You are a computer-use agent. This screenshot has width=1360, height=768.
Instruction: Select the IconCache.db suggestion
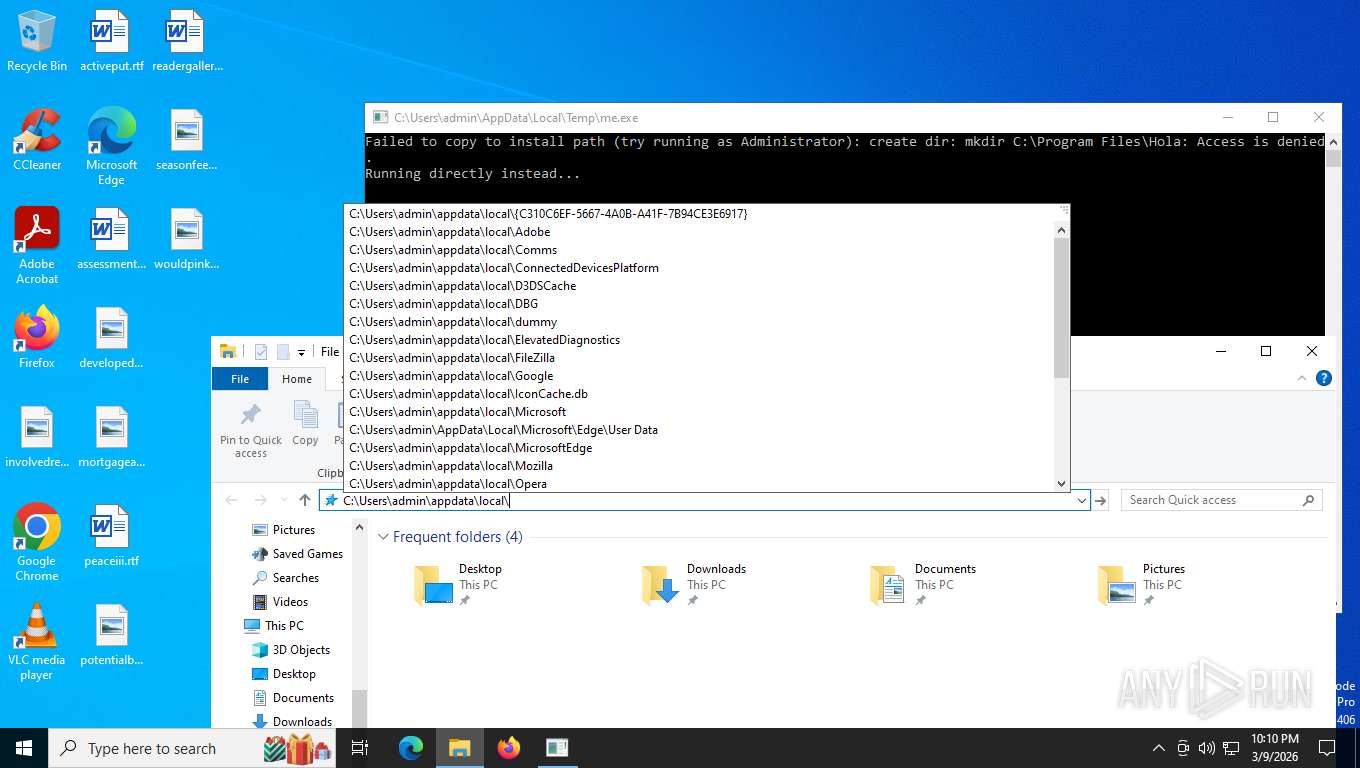click(699, 394)
